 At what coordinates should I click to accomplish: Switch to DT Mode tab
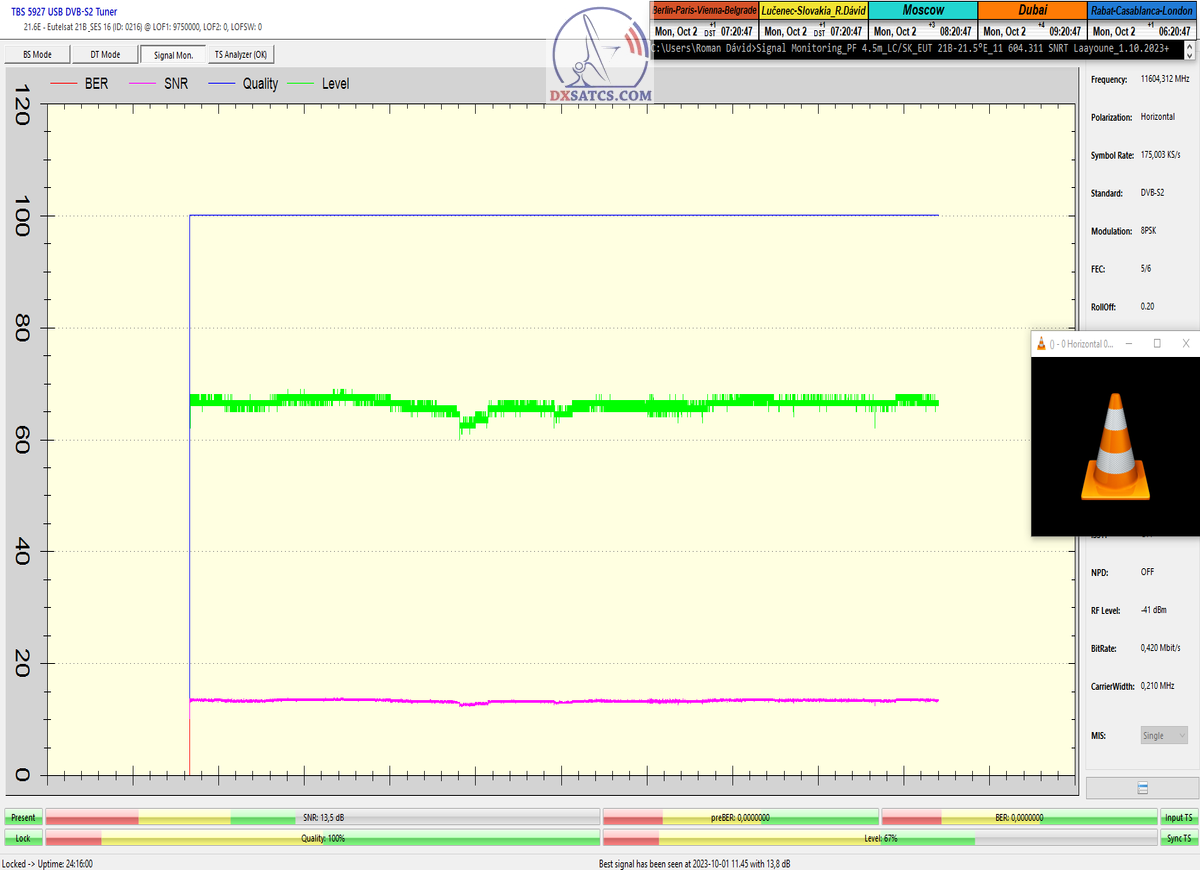click(x=104, y=55)
